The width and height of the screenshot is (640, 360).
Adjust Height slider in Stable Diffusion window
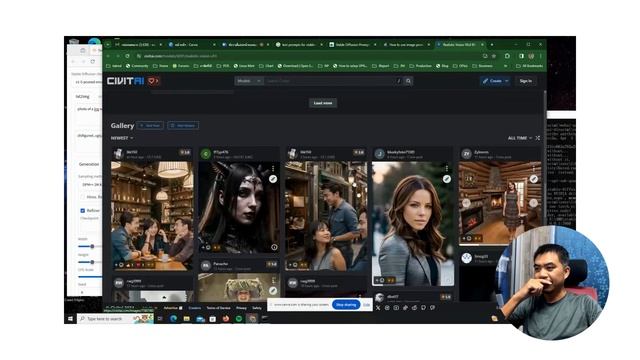[x=90, y=262]
